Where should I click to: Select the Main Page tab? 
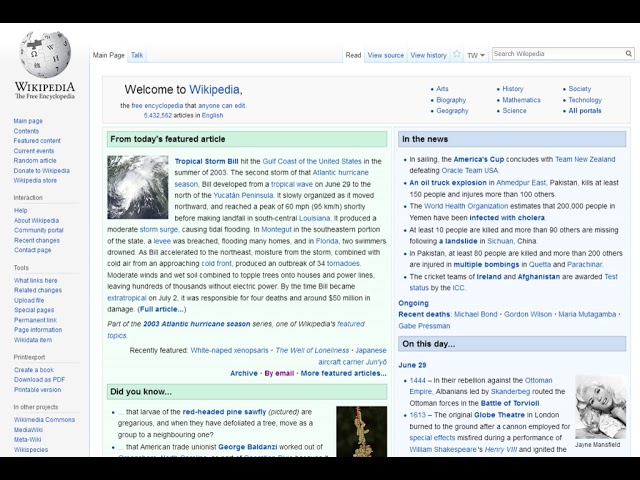tap(109, 55)
